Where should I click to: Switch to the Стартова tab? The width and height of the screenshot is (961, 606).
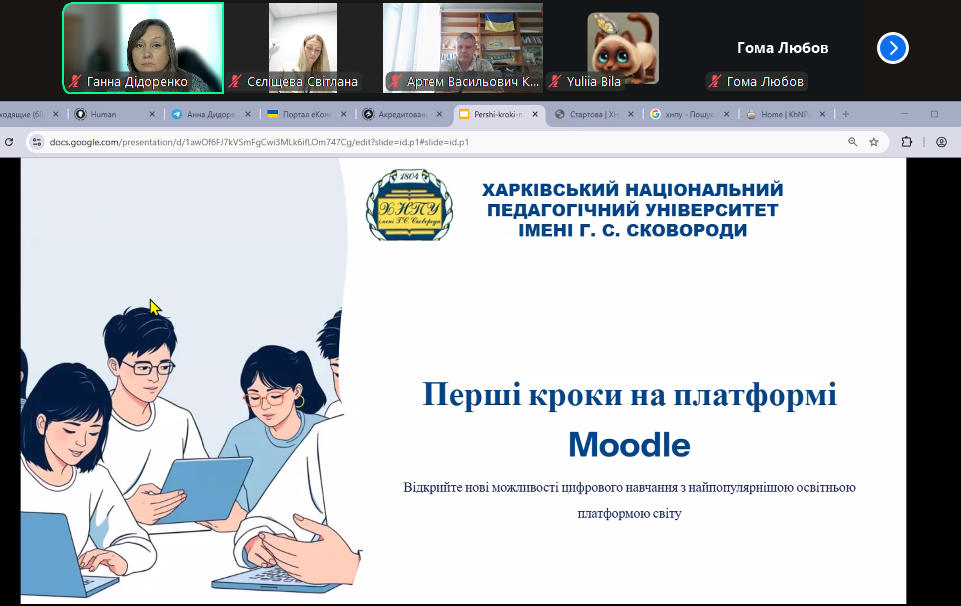coord(593,114)
